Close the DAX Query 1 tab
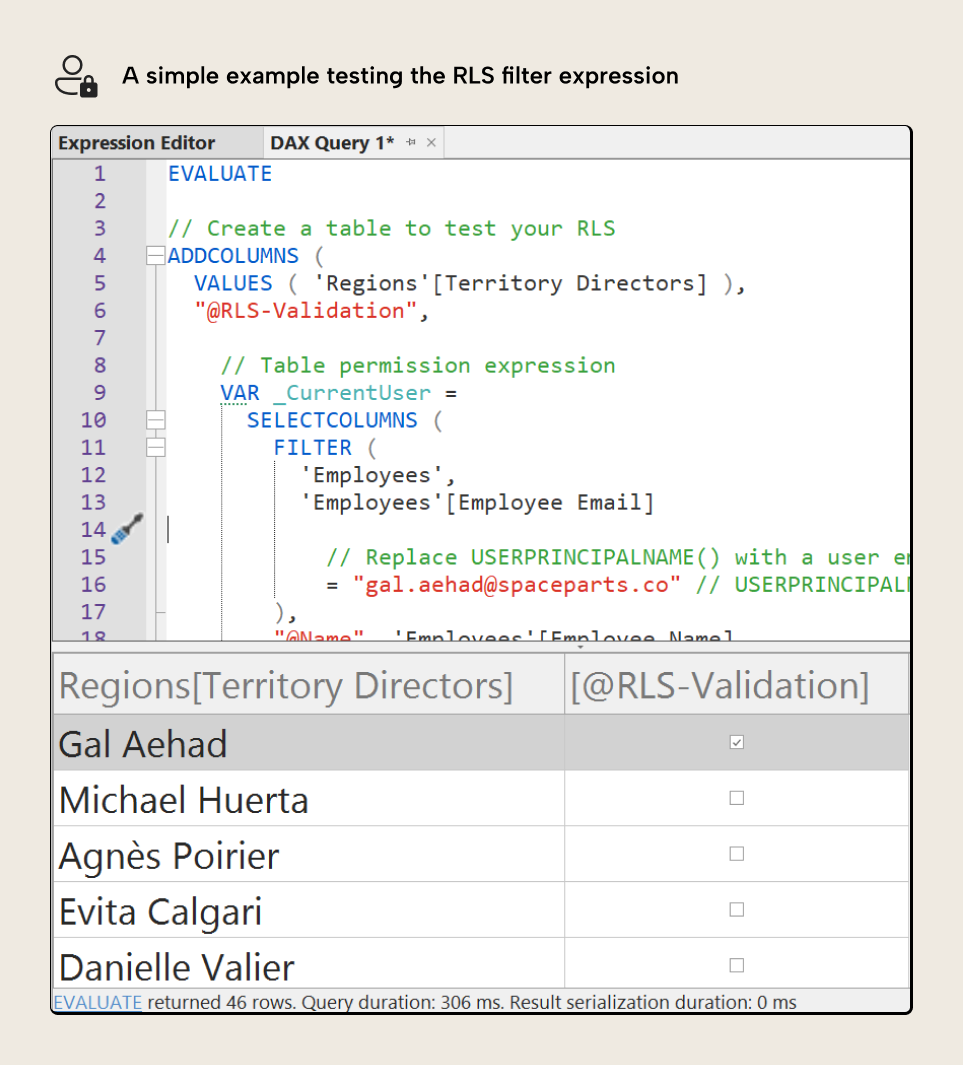This screenshot has height=1065, width=963. (x=430, y=142)
